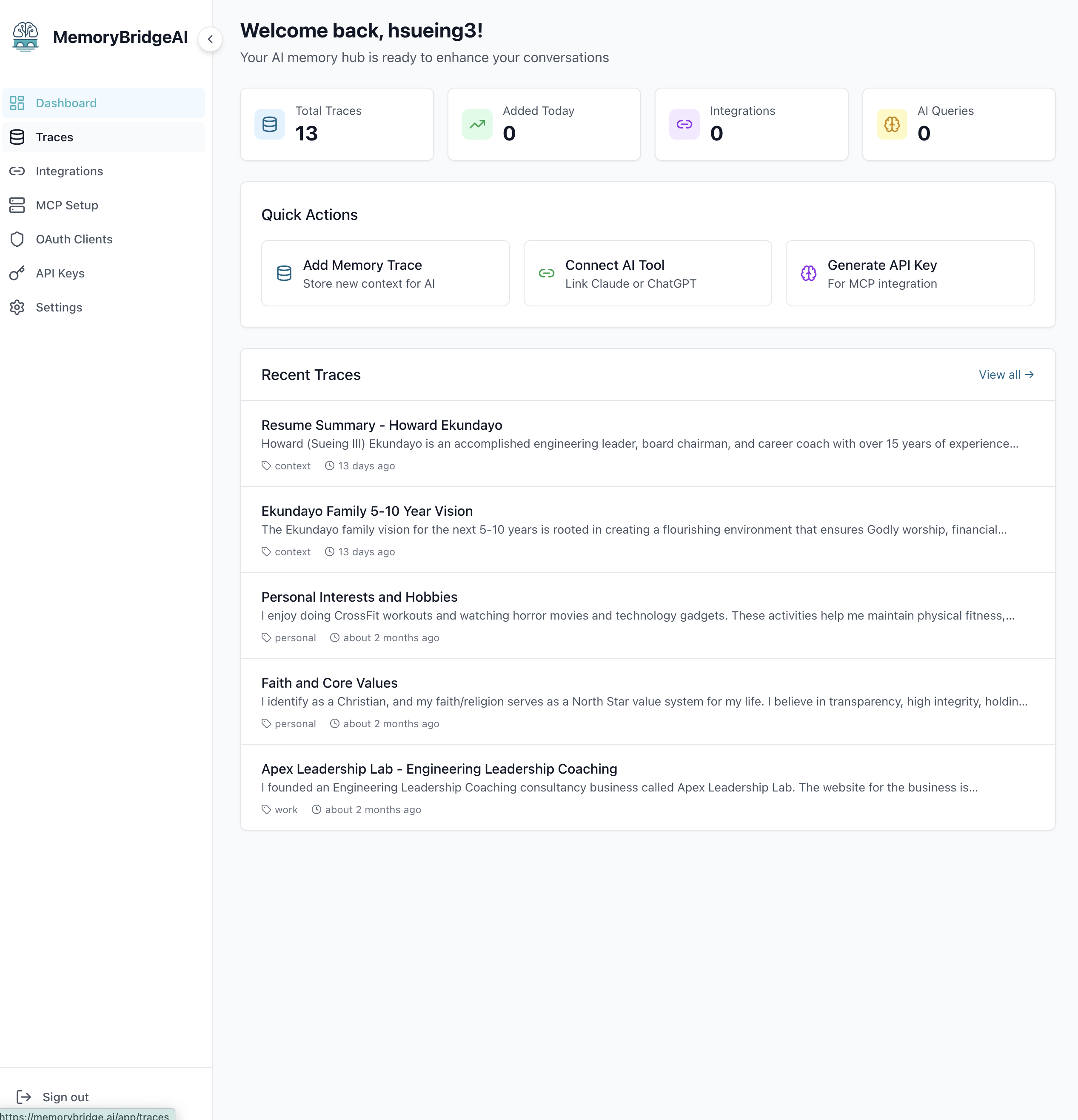
Task: Click the API Keys key icon
Action: click(x=17, y=273)
